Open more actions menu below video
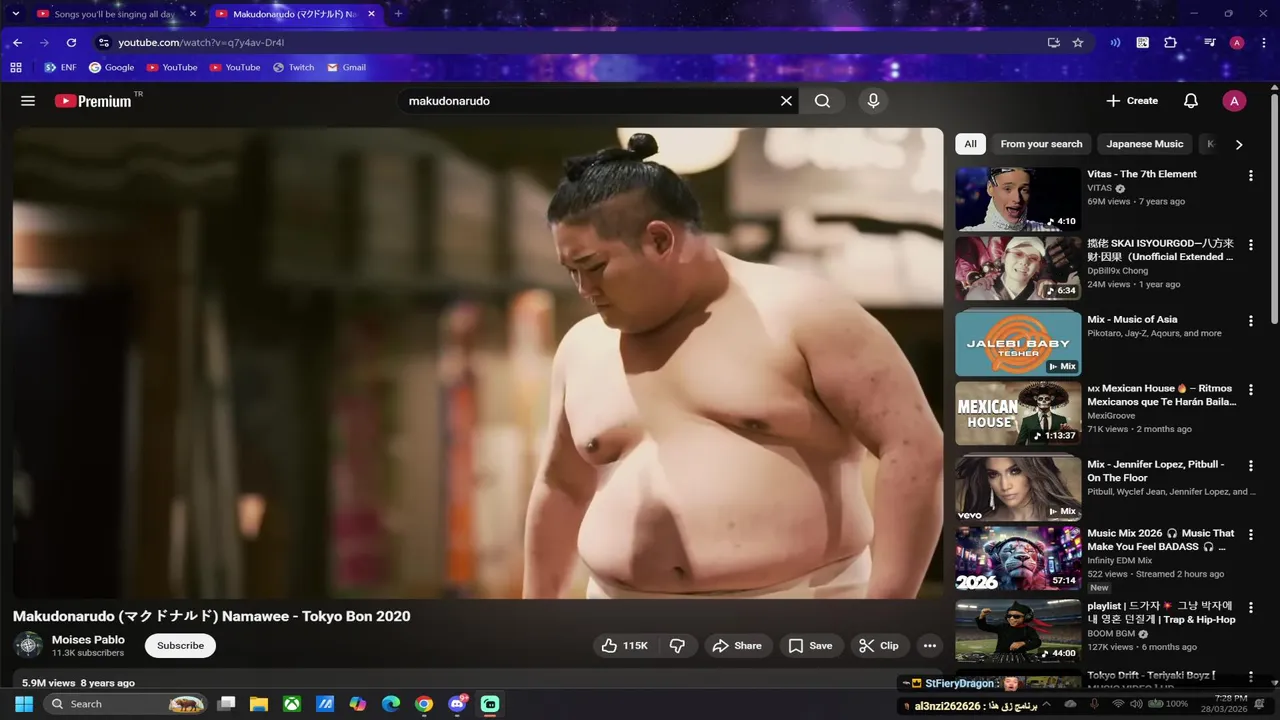 [x=930, y=646]
